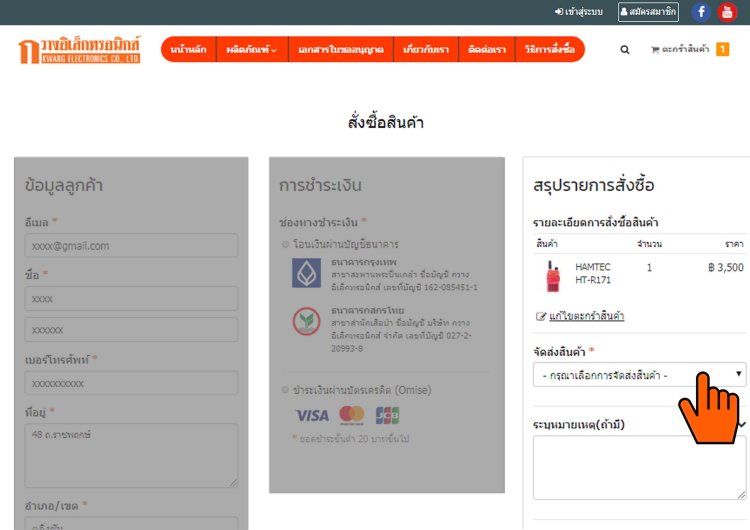This screenshot has height=530, width=750.
Task: Click the VISA card icon
Action: [x=312, y=415]
